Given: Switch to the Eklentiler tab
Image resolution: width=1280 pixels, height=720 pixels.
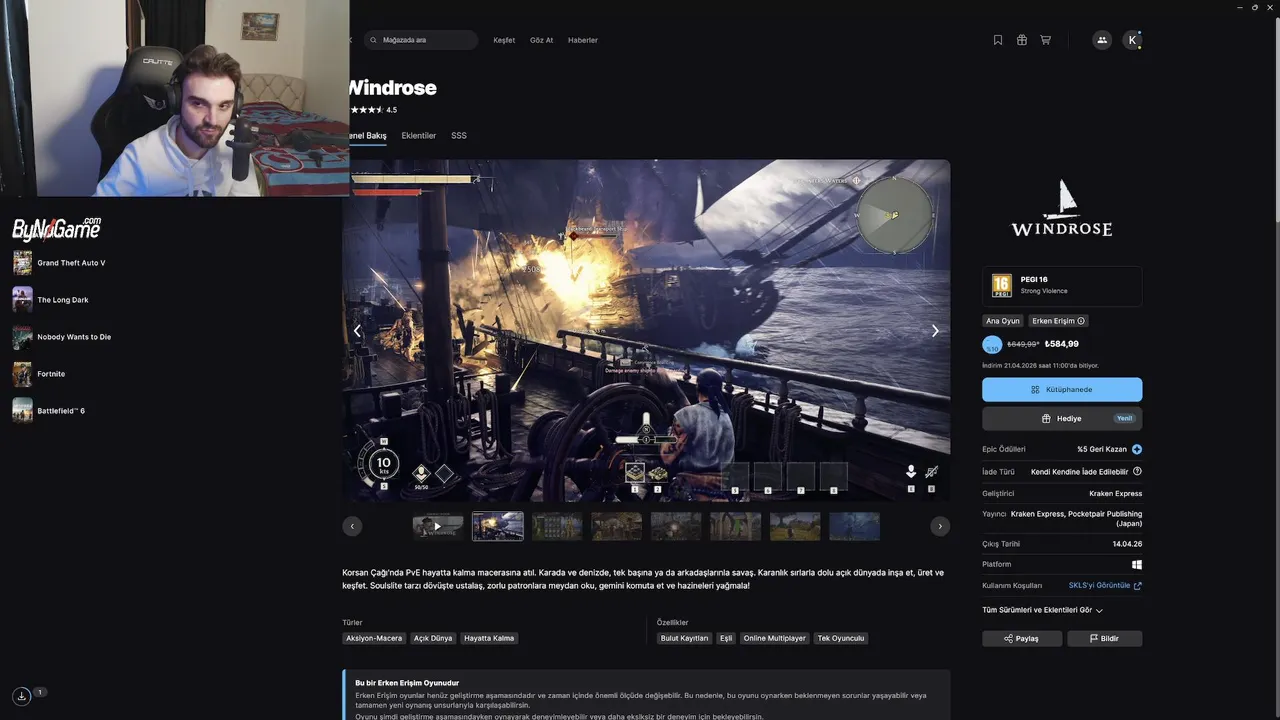Looking at the screenshot, I should click(419, 136).
